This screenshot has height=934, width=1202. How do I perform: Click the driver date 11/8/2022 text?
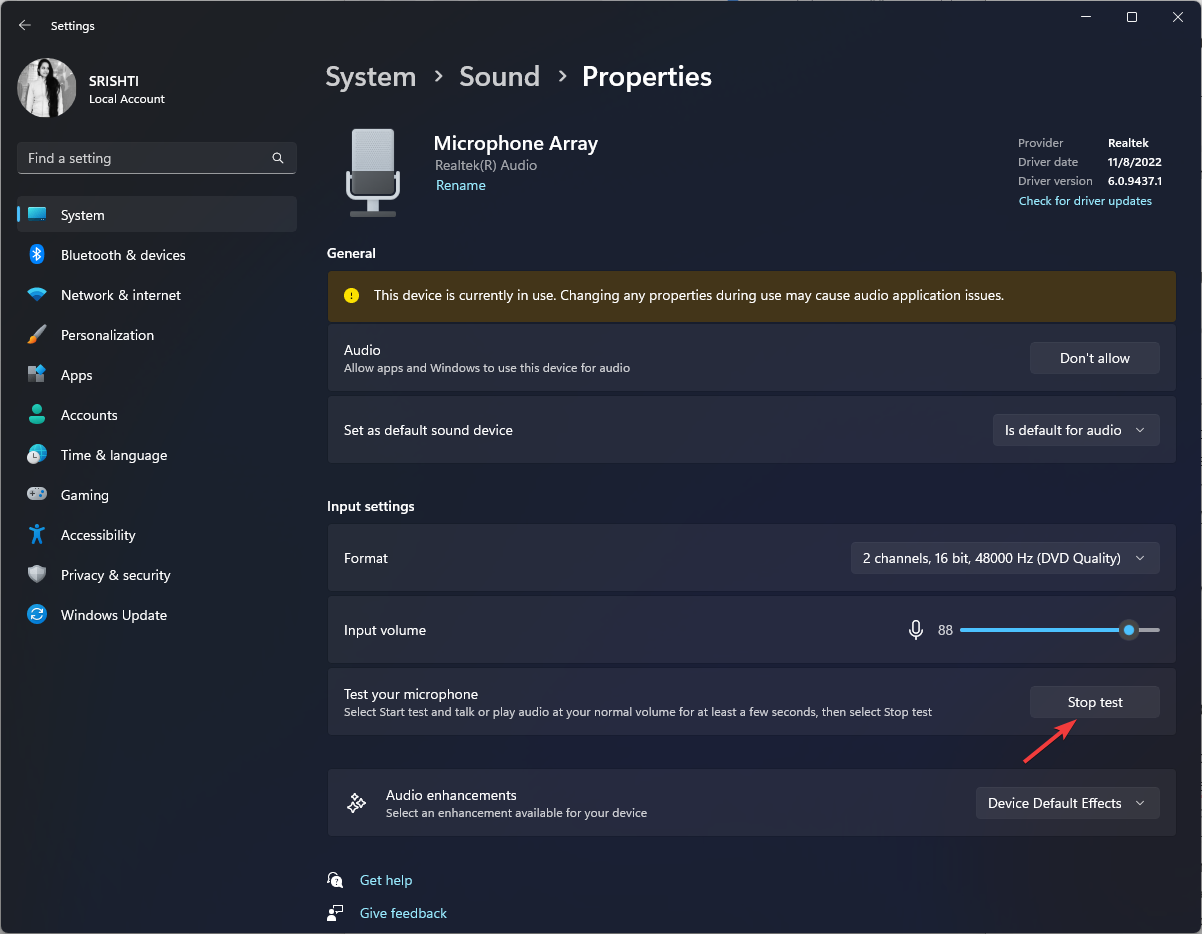tap(1135, 162)
